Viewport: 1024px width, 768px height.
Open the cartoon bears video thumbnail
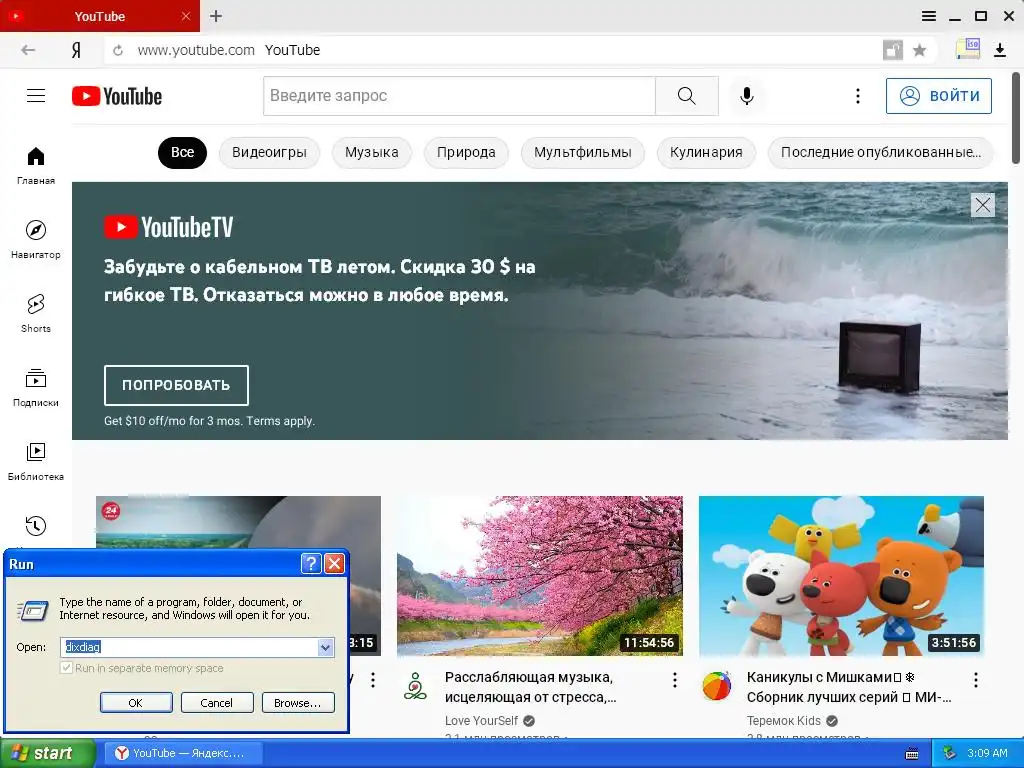(x=841, y=575)
